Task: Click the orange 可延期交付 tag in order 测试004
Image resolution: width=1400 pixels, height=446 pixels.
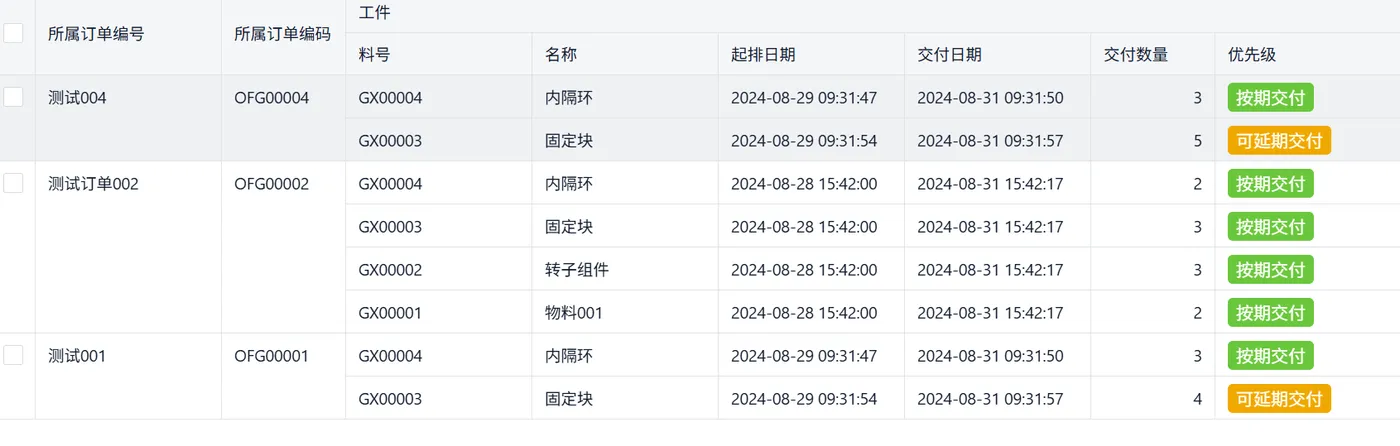Action: (x=1279, y=141)
